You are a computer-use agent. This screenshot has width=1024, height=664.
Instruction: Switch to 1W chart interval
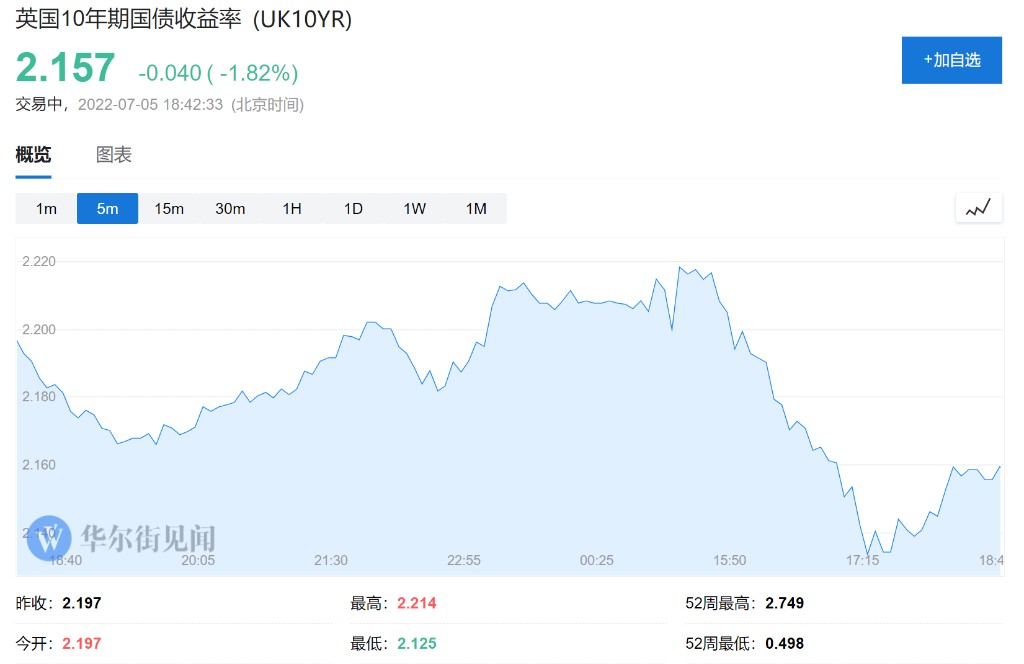415,209
